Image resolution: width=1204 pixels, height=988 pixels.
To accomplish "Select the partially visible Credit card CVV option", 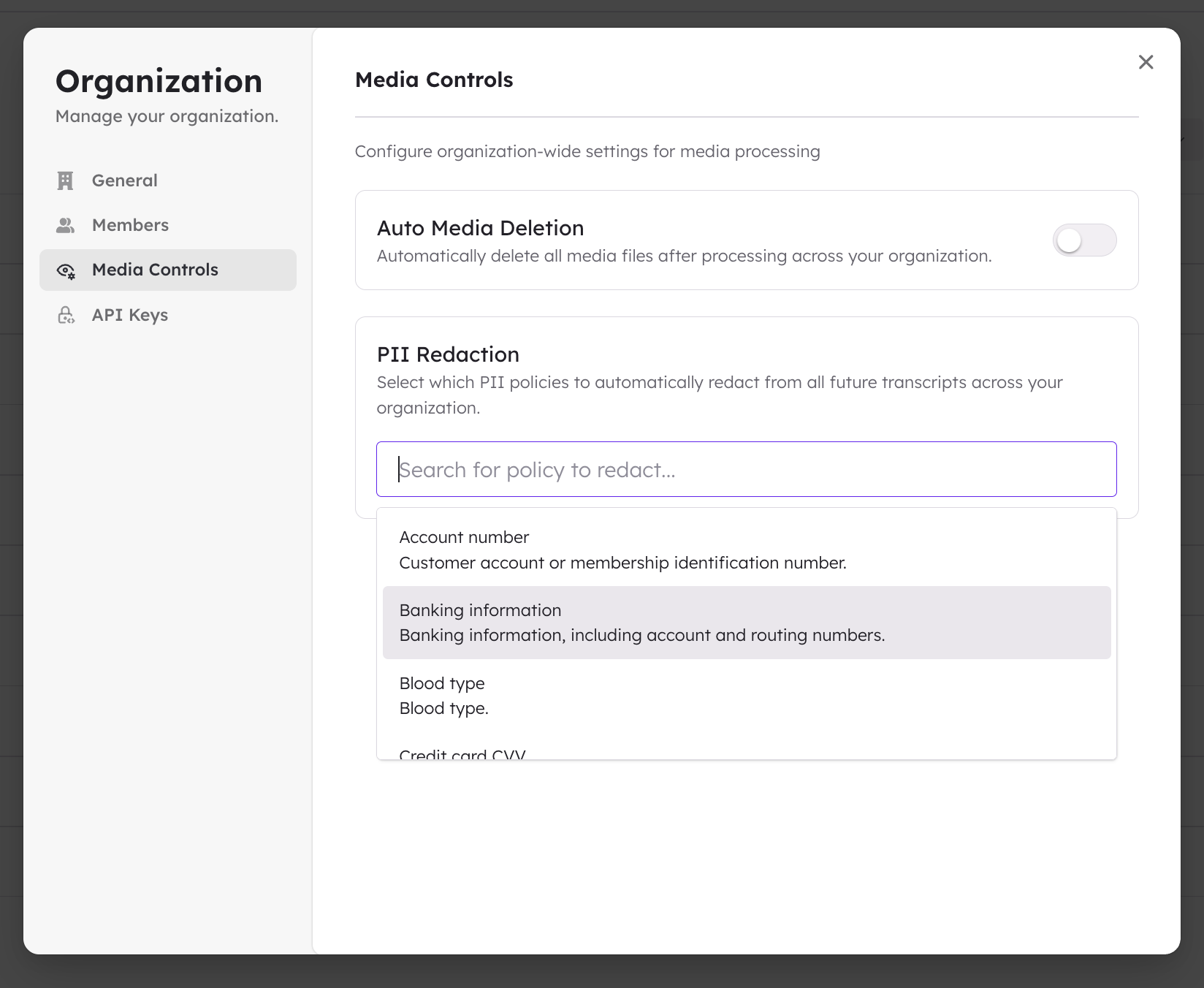I will (x=462, y=753).
